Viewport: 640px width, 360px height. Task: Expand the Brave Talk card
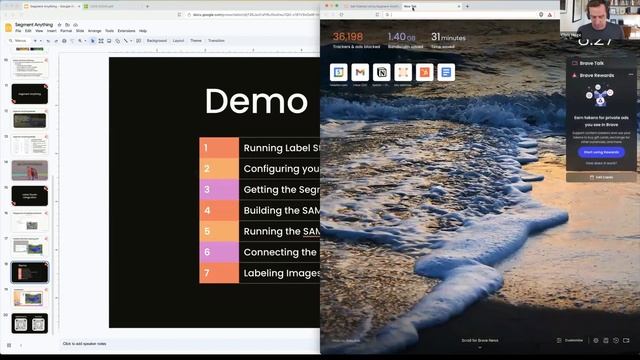(601, 63)
